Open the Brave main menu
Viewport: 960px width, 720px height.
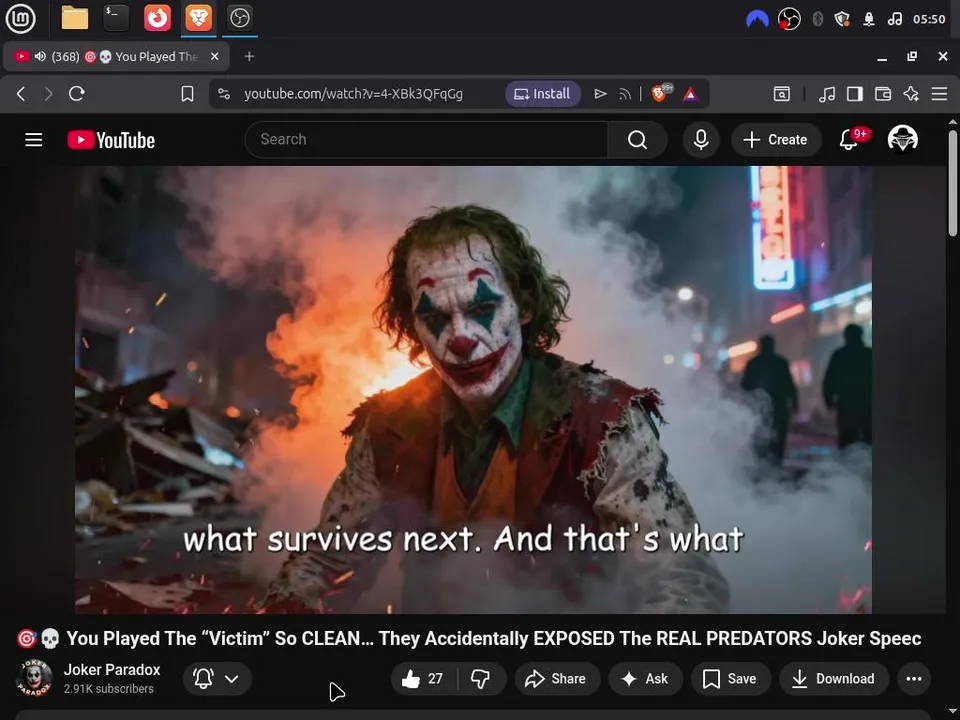[x=939, y=94]
